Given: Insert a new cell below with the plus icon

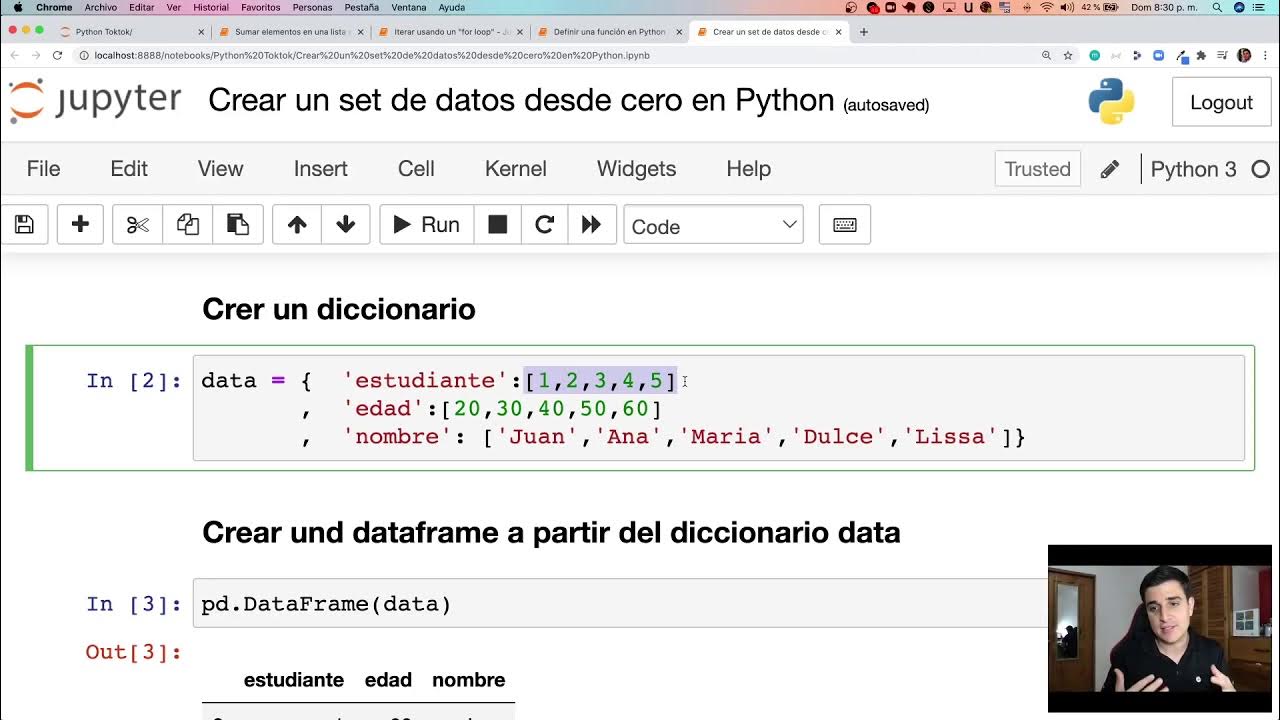Looking at the screenshot, I should tap(80, 225).
